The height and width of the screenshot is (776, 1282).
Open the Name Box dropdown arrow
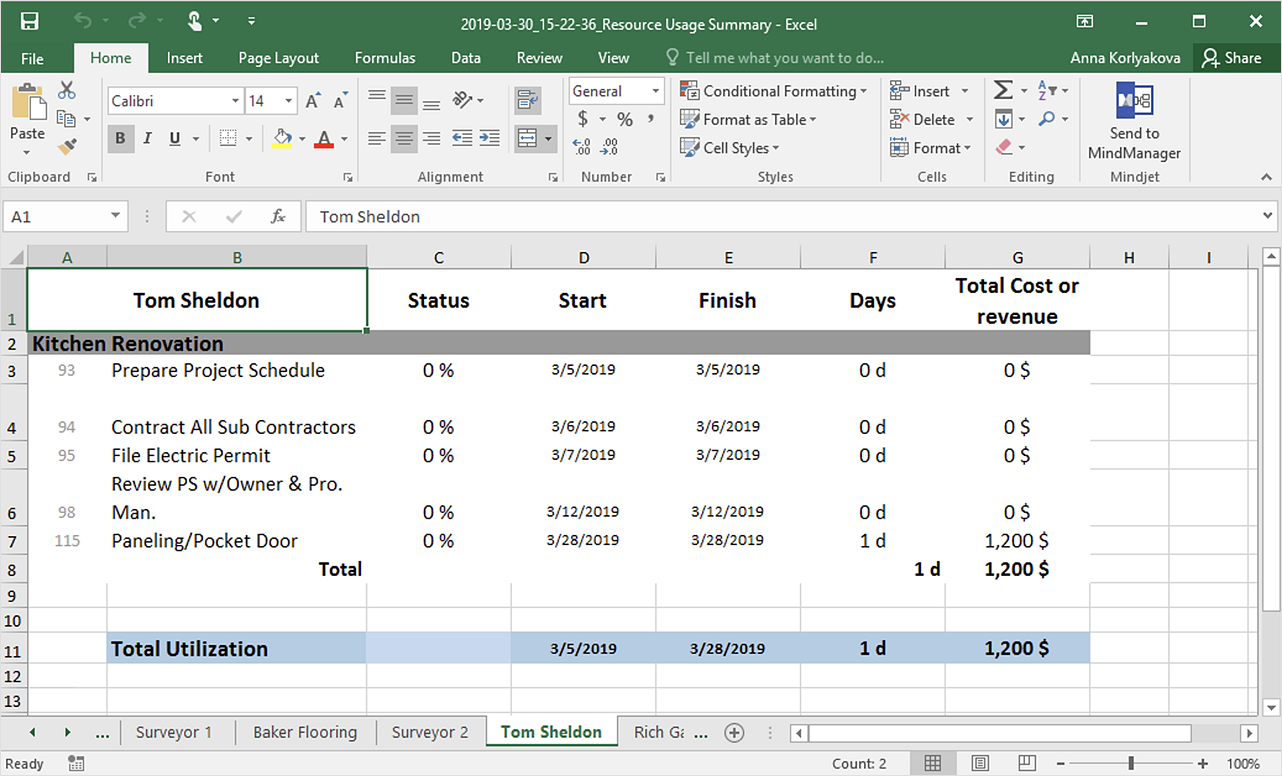(x=116, y=216)
